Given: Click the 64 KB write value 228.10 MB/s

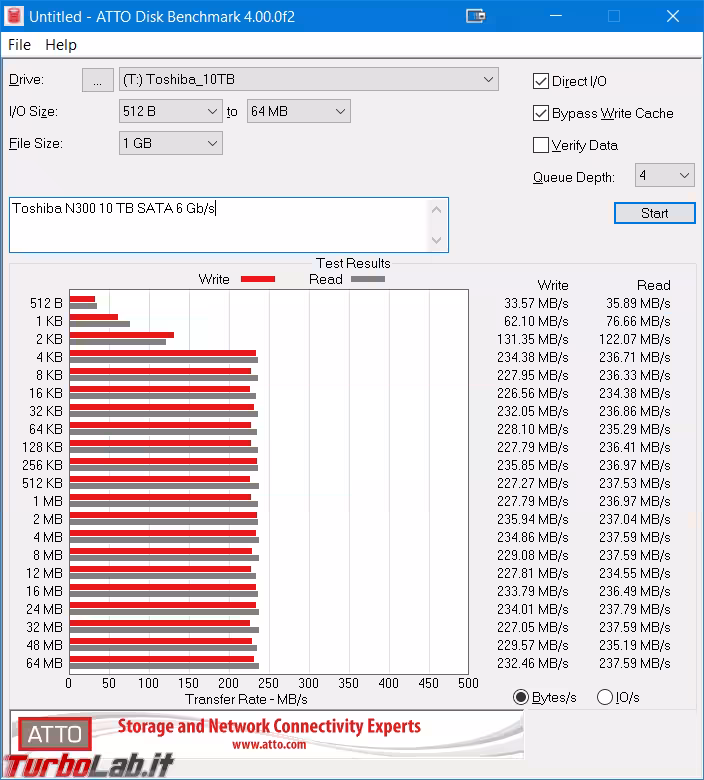Looking at the screenshot, I should tap(532, 429).
